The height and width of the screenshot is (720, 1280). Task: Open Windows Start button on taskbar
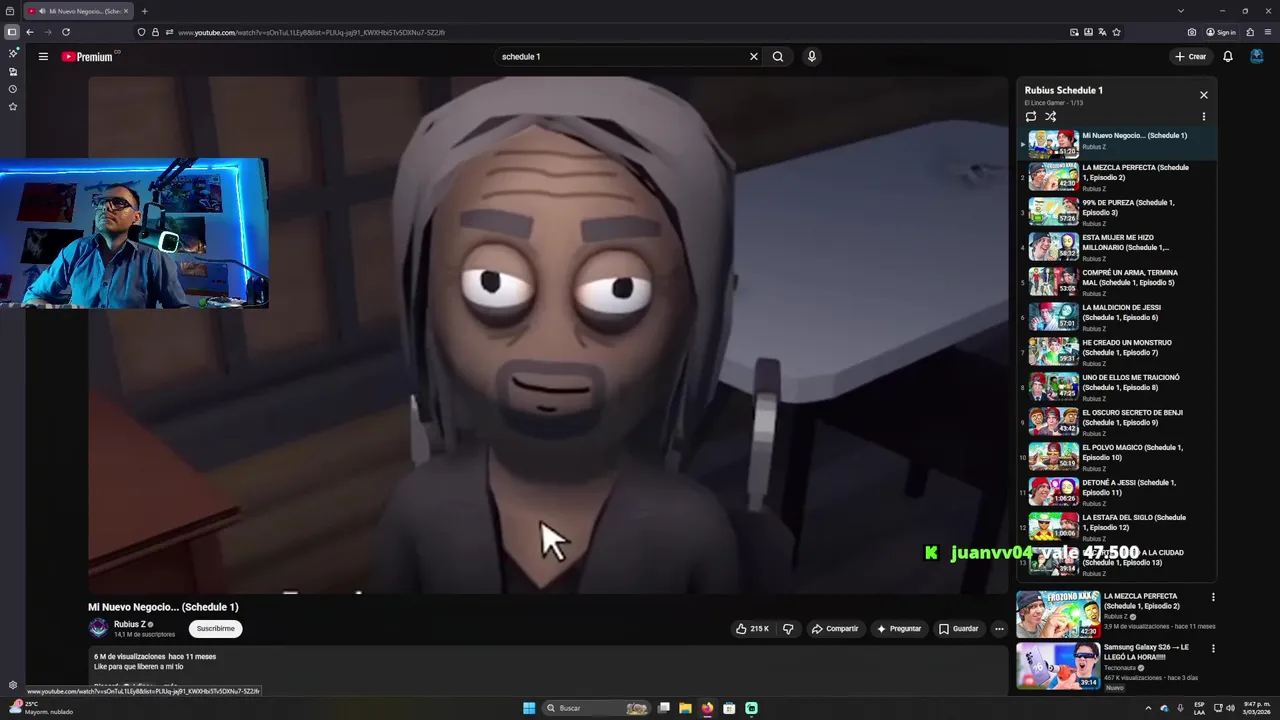[529, 708]
